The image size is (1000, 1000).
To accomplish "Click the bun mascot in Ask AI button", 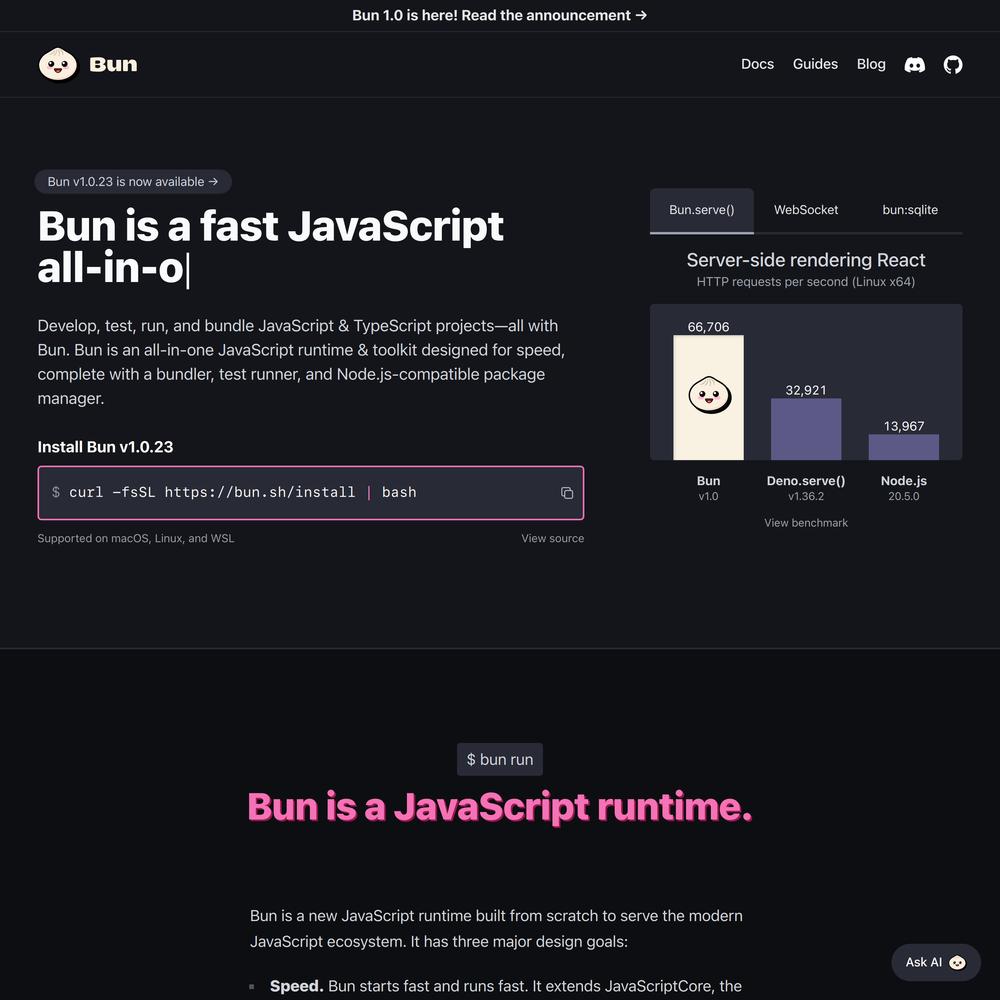I will click(x=957, y=962).
